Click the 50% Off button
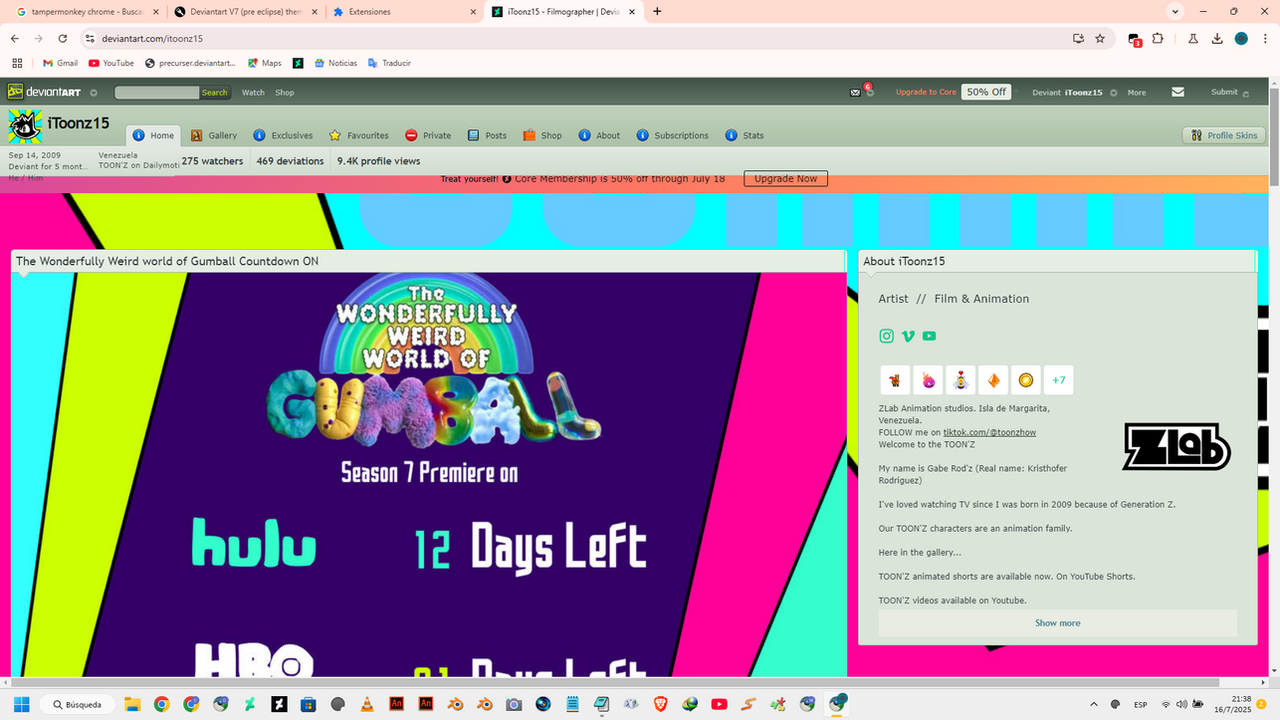 pyautogui.click(x=986, y=92)
